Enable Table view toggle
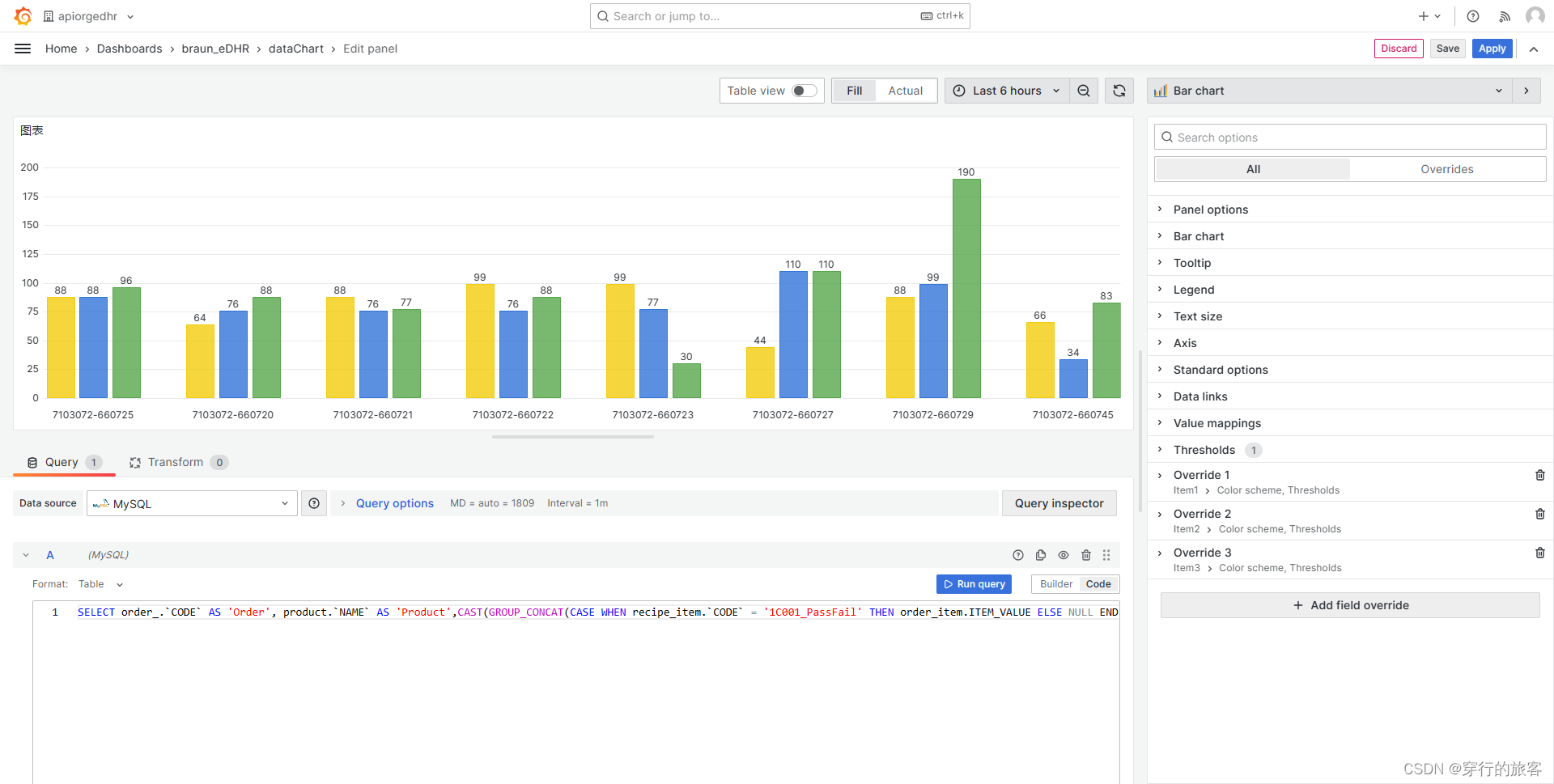1554x784 pixels. pyautogui.click(x=804, y=91)
